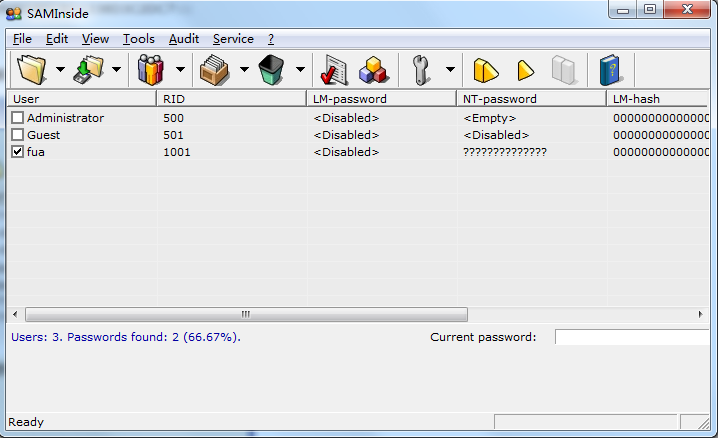
Task: Sort by the LM-hash column header
Action: (658, 99)
